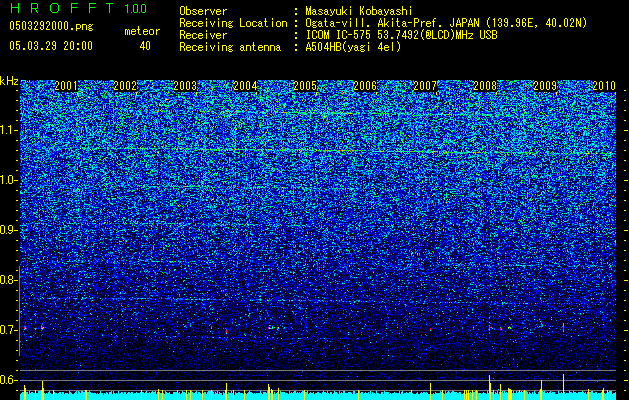The height and width of the screenshot is (400, 629).
Task: Click the meteor count value 40
Action: tap(145, 46)
